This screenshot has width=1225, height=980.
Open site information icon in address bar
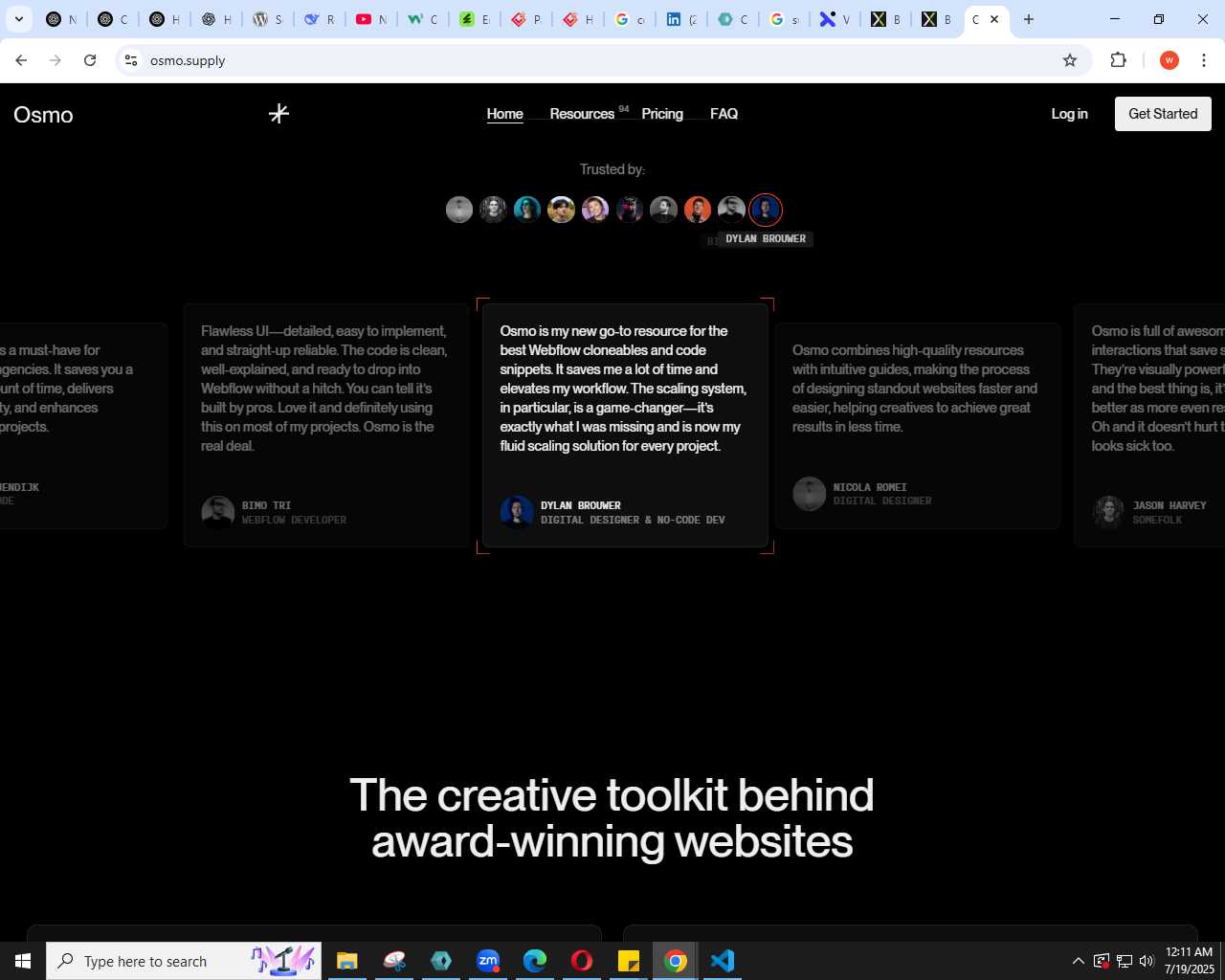(x=131, y=60)
